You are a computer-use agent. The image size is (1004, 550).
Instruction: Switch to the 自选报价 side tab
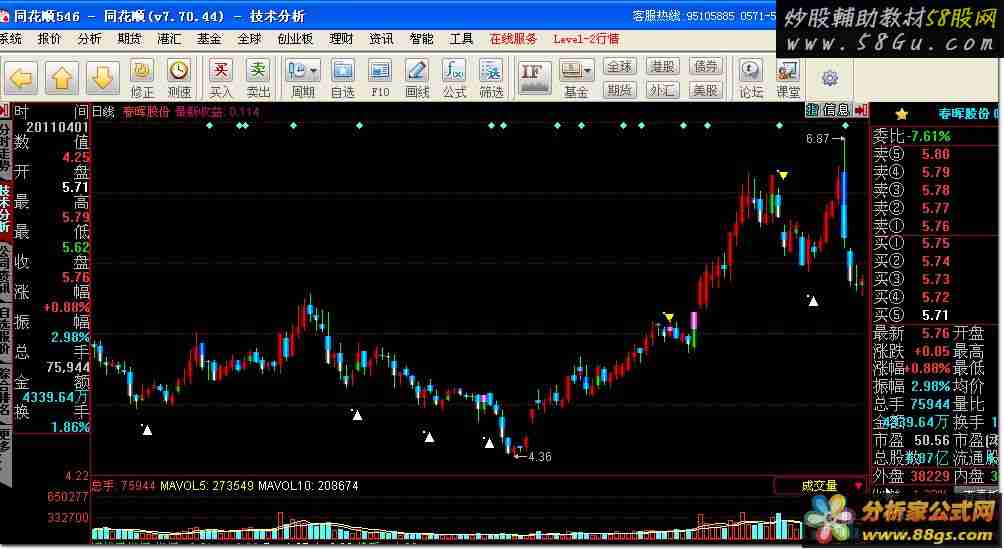coord(5,333)
